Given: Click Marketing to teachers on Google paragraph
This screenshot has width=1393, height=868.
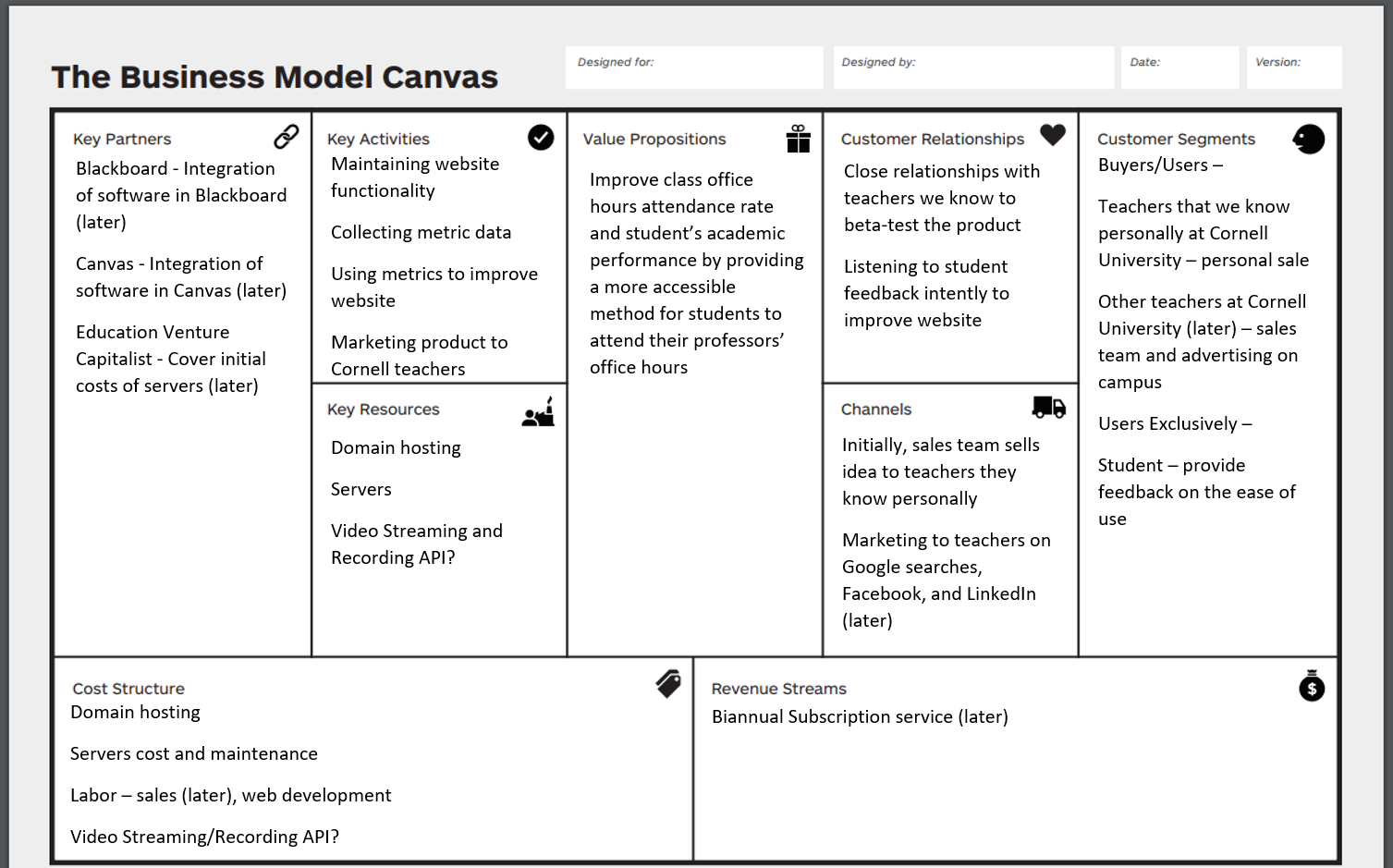Looking at the screenshot, I should pos(947,581).
